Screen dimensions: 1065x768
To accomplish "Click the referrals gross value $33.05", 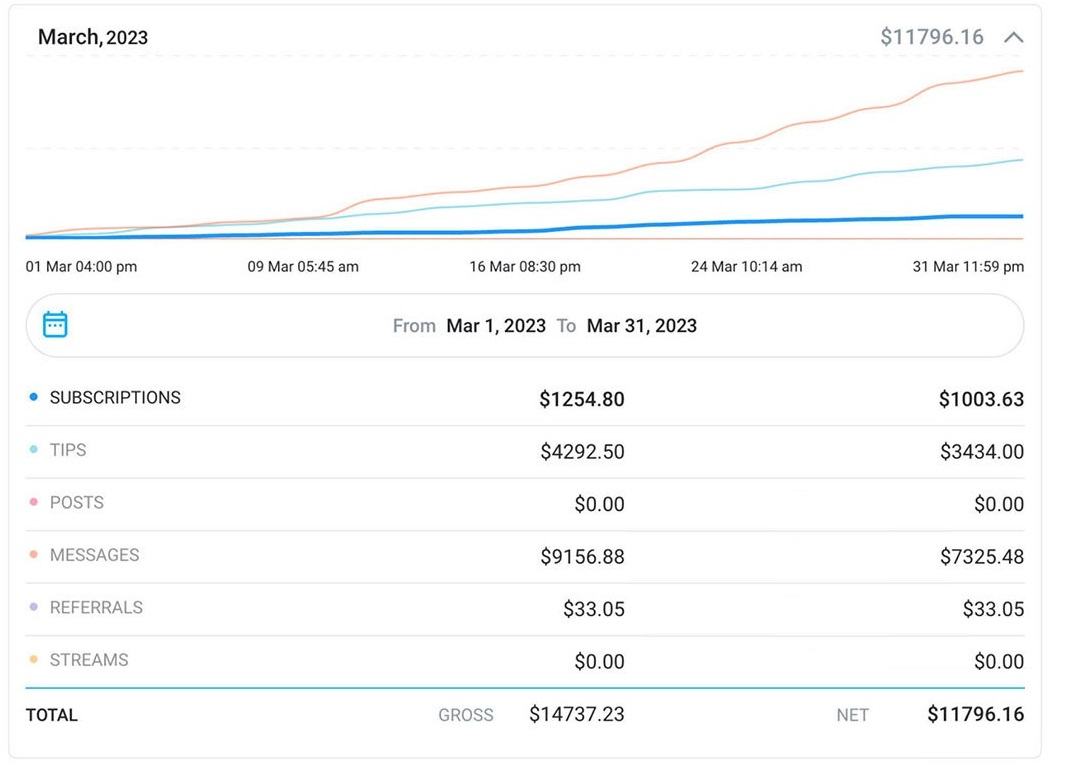I will pos(594,609).
